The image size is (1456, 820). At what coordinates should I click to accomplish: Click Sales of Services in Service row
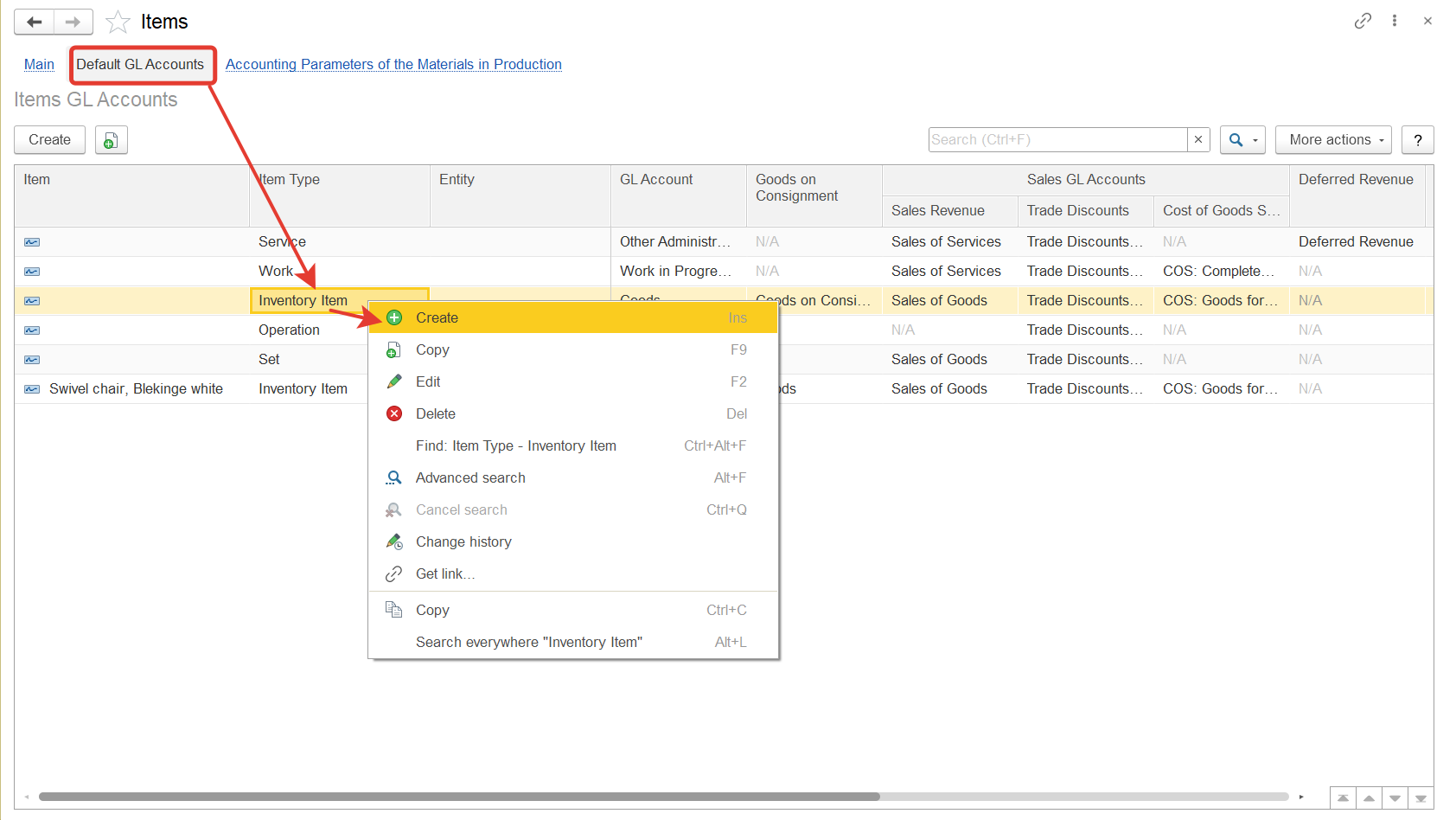[x=946, y=242]
